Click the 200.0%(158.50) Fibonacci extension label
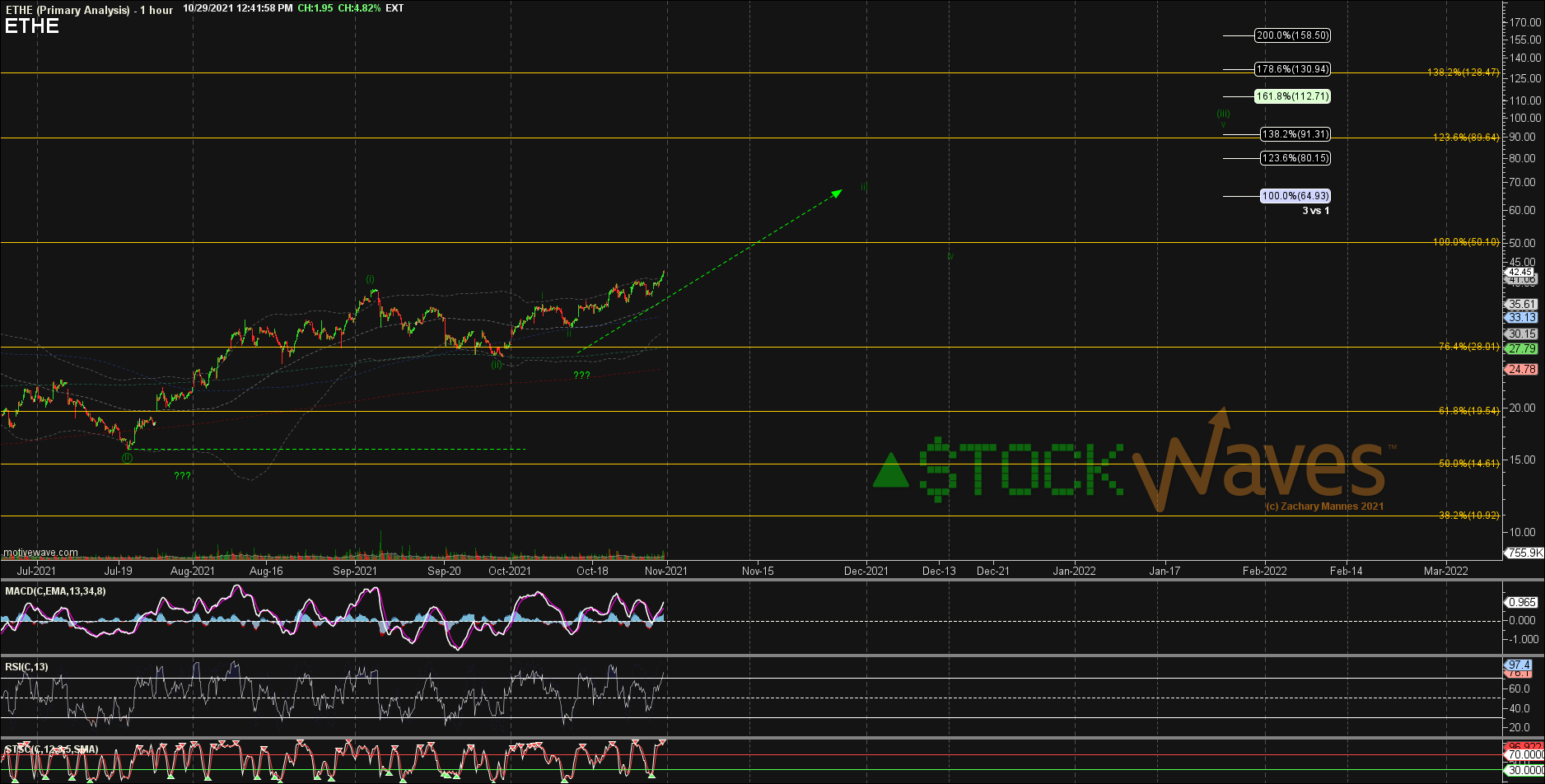Viewport: 1545px width, 784px height. pos(1292,35)
